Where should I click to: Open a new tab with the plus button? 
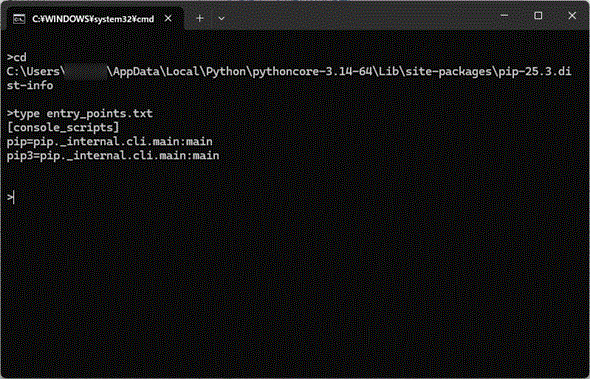click(x=200, y=18)
